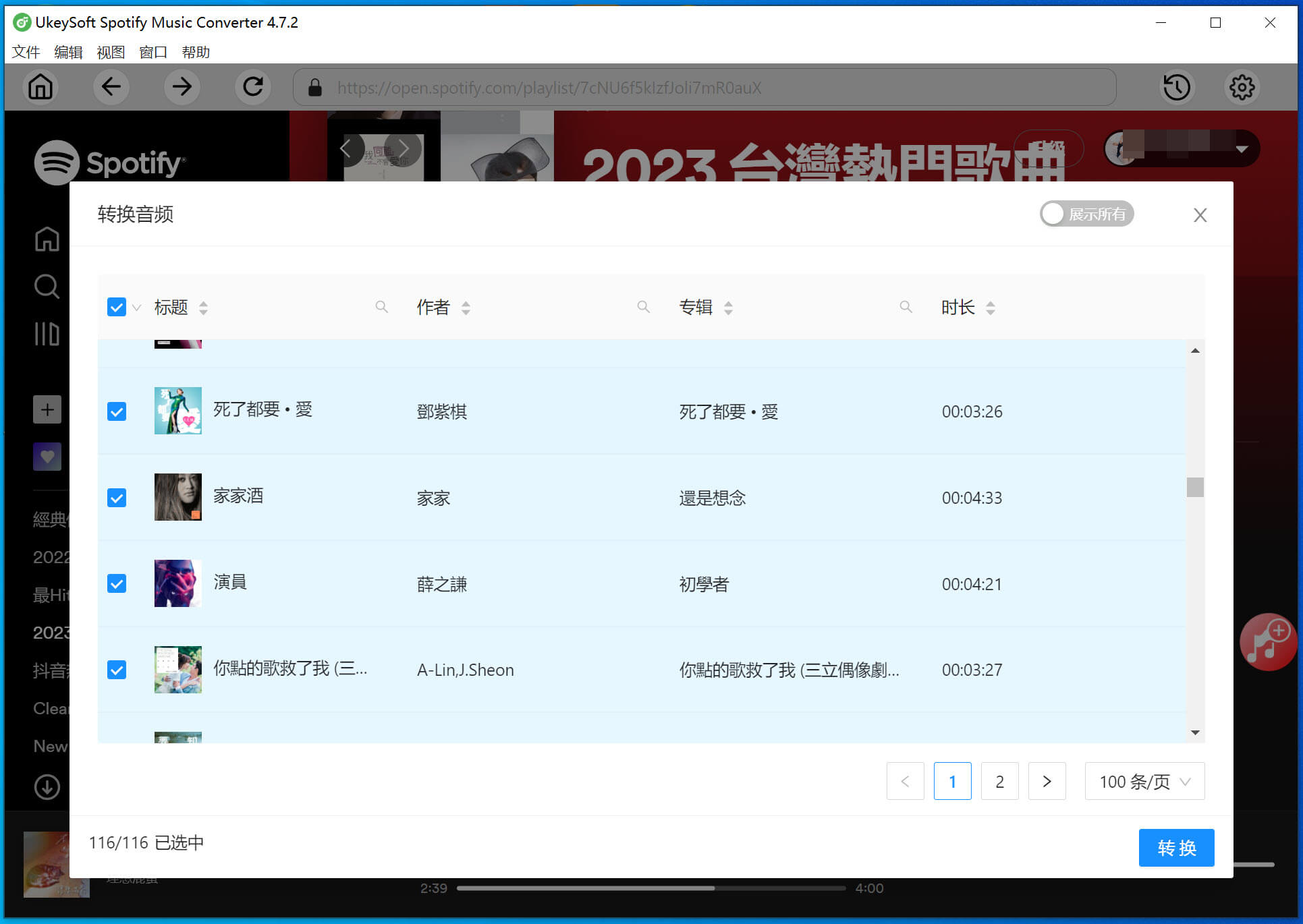Reload the page with the refresh icon
This screenshot has height=924, width=1303.
pos(253,87)
